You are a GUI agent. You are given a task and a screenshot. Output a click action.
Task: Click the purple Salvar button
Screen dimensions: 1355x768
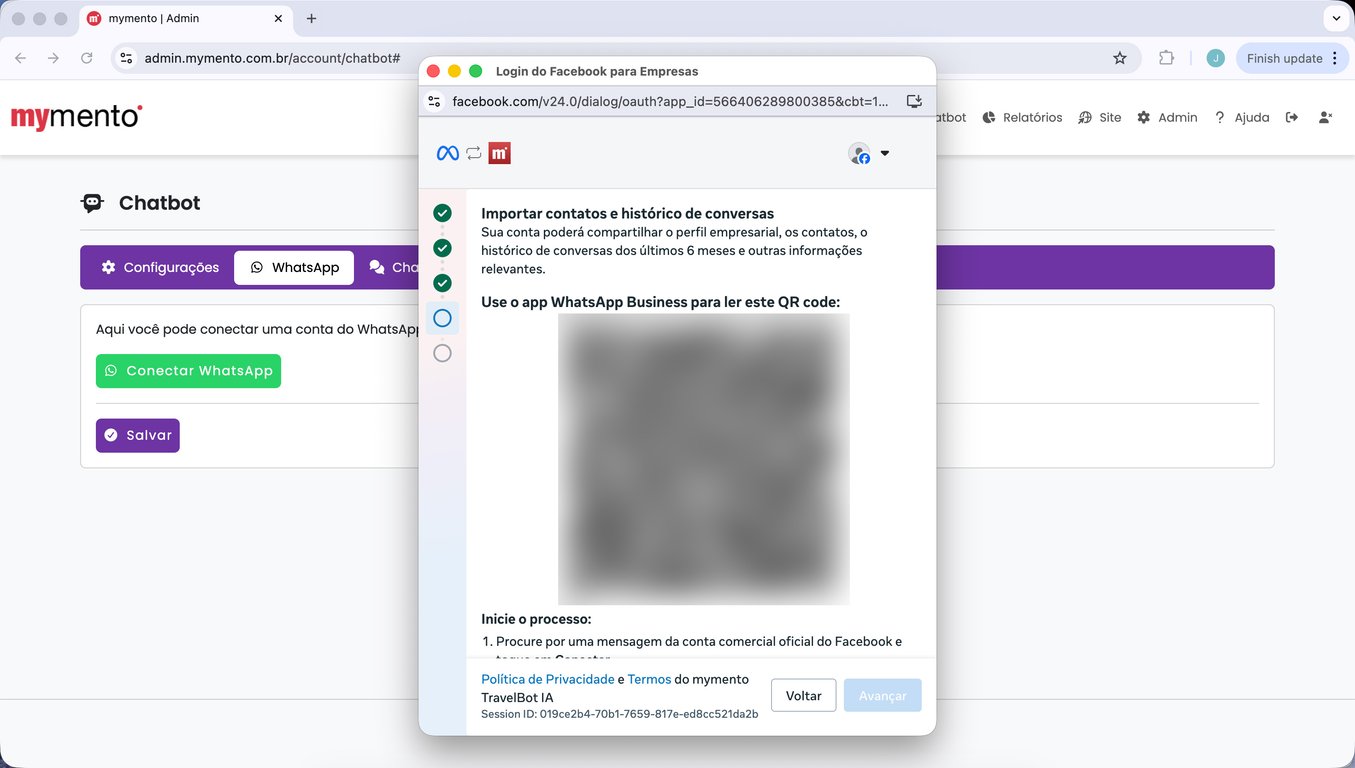click(x=138, y=435)
